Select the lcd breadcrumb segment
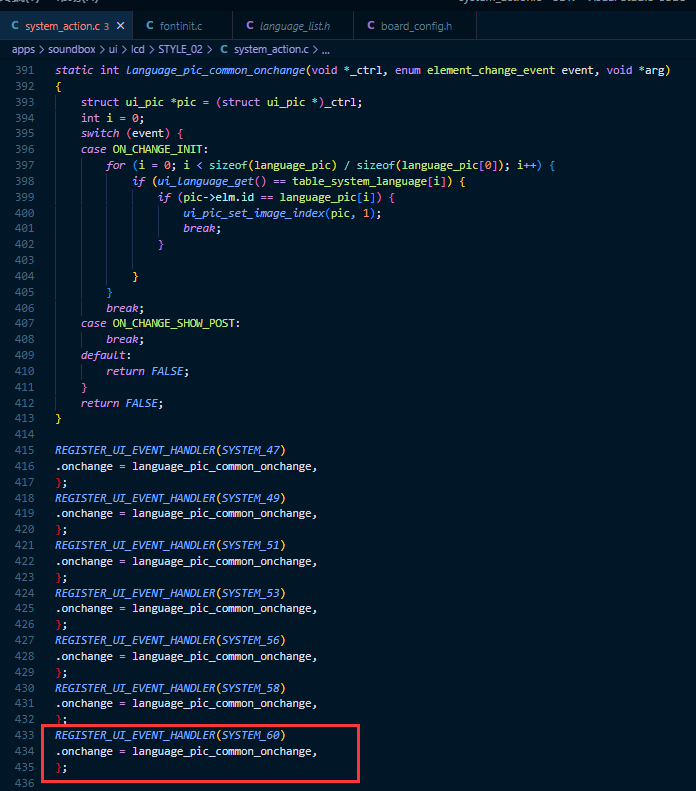696x791 pixels. [138, 49]
